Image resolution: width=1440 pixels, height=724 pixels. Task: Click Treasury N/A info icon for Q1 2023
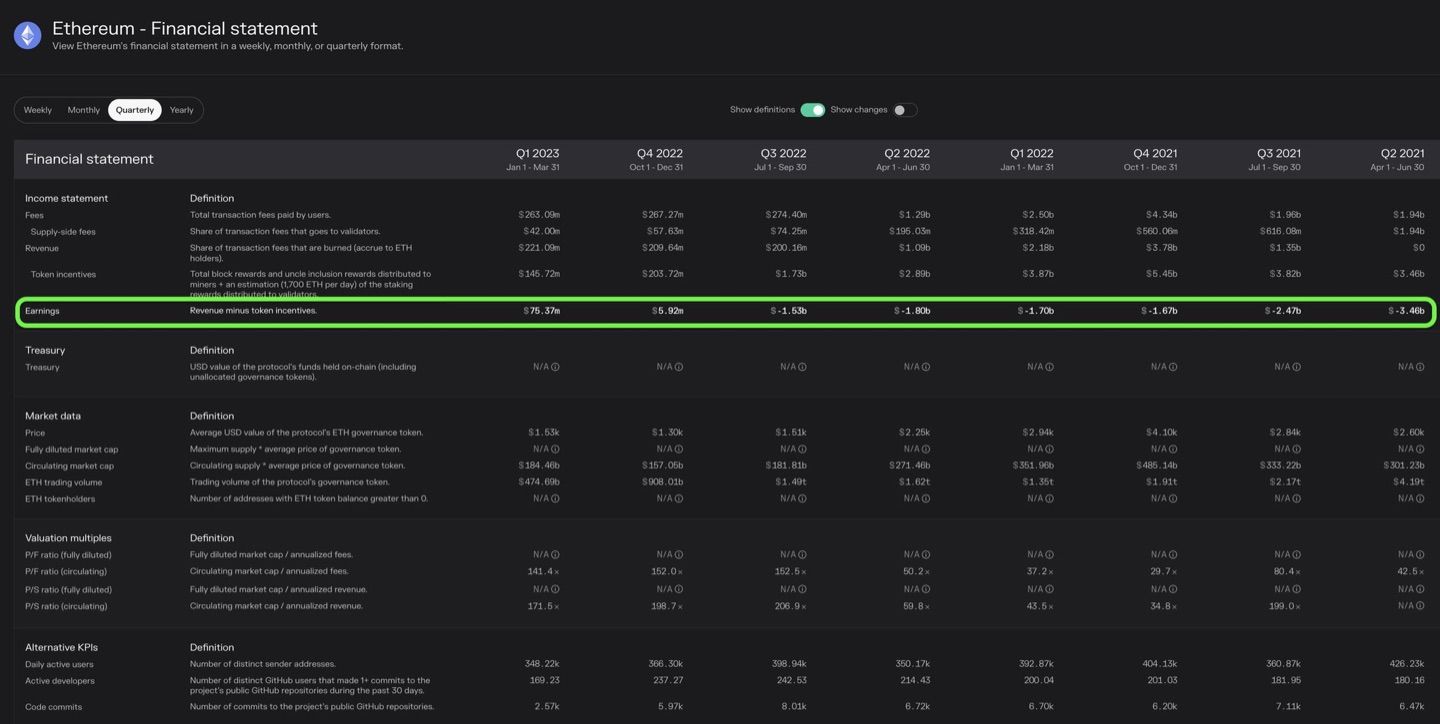pos(555,367)
